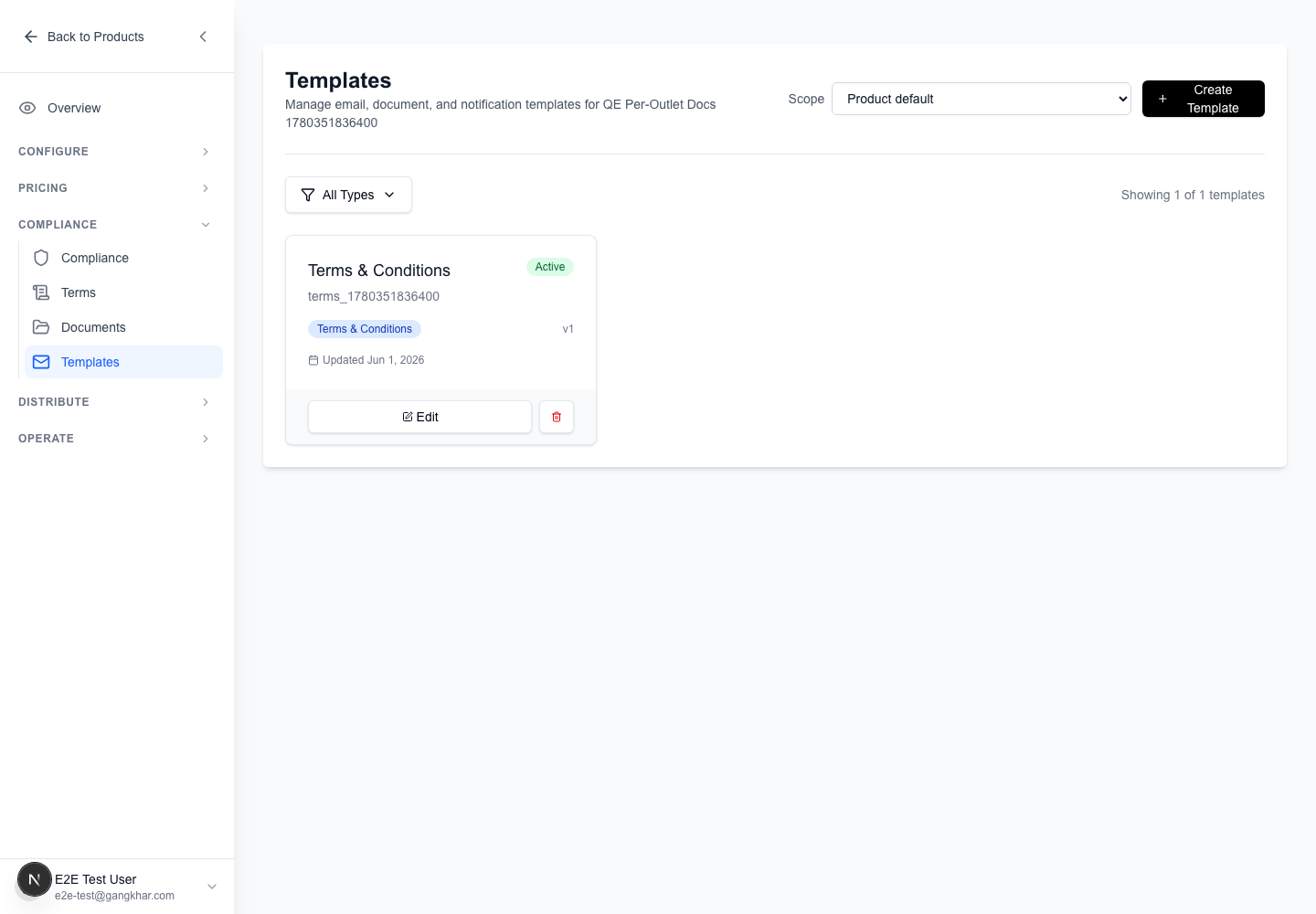Click the funnel filter icon in All Types
This screenshot has height=914, width=1316.
coord(308,195)
